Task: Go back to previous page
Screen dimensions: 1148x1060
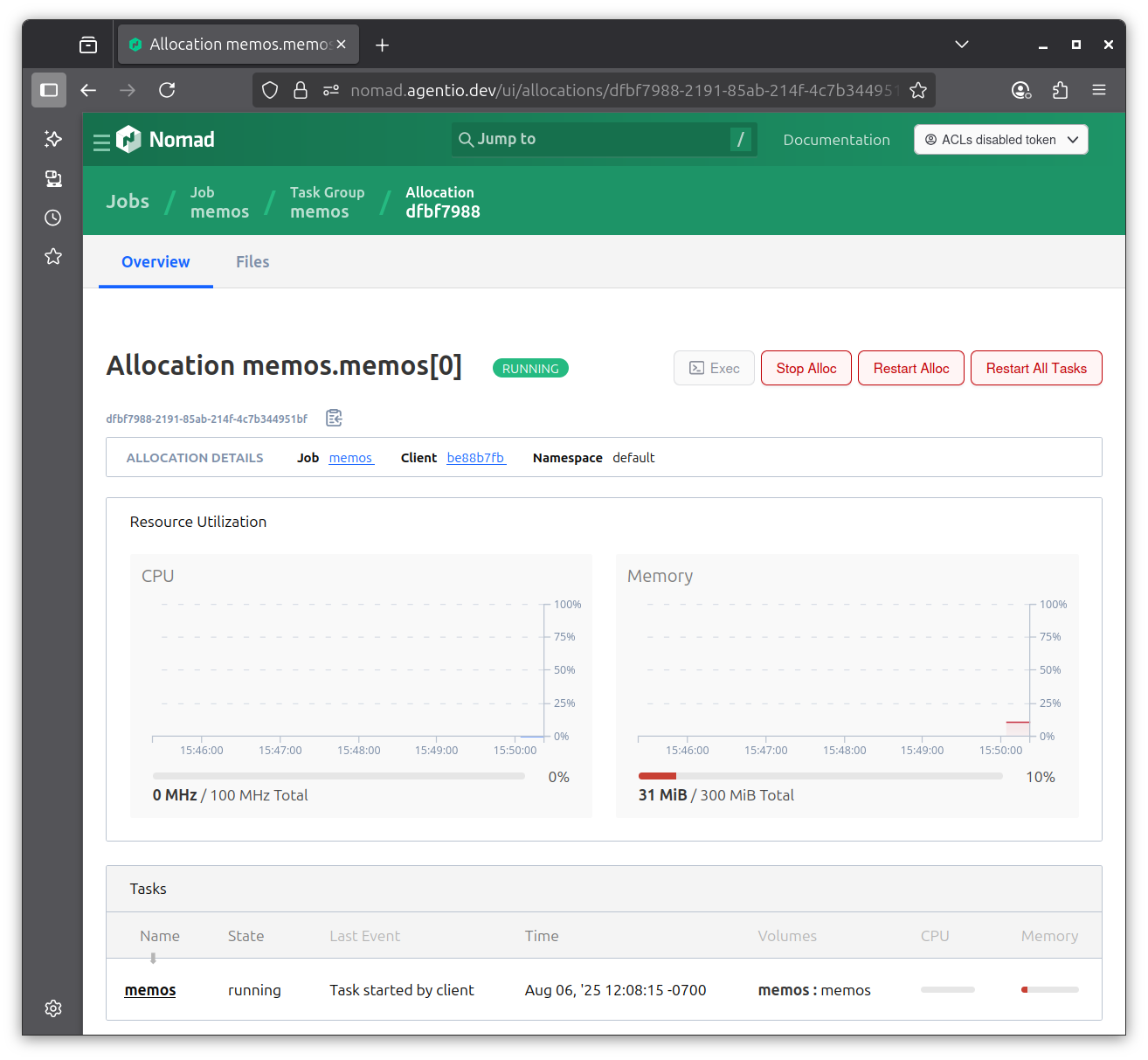Action: [x=88, y=90]
